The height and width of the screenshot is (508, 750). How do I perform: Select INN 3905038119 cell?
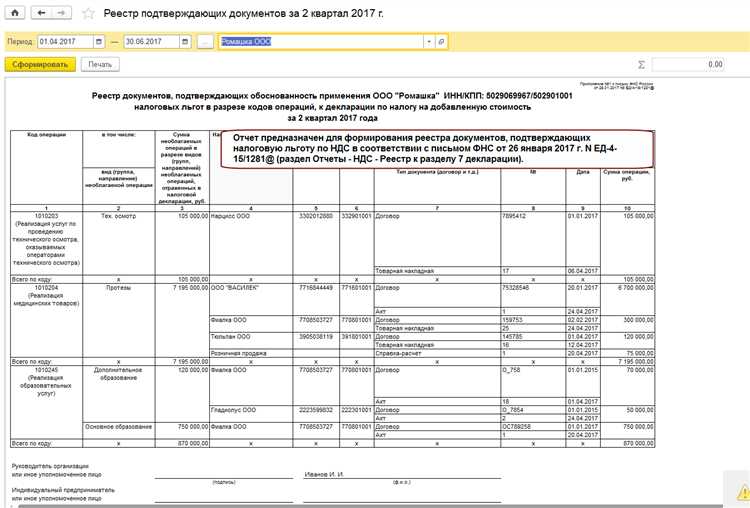click(x=316, y=341)
